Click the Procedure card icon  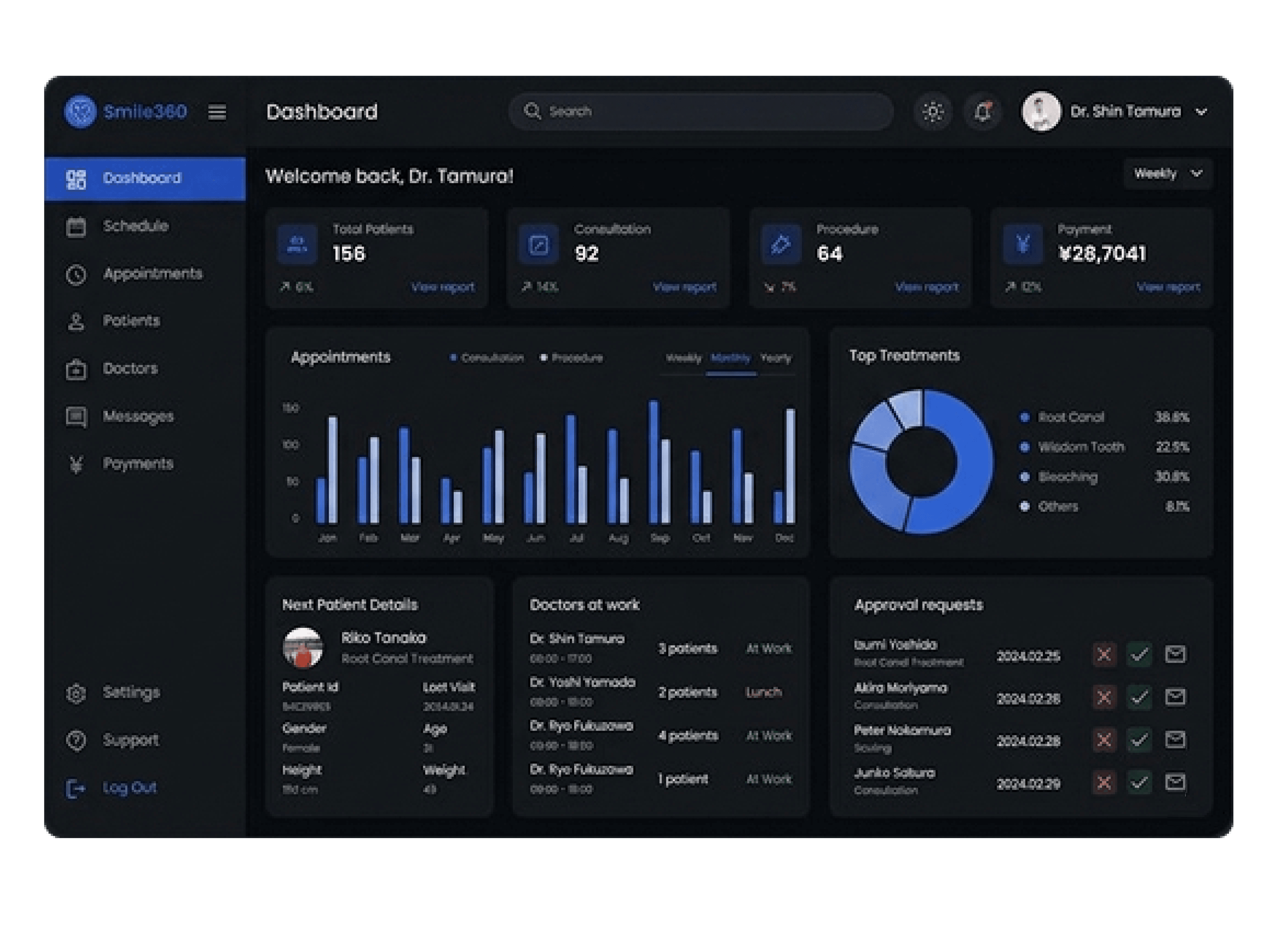(781, 245)
